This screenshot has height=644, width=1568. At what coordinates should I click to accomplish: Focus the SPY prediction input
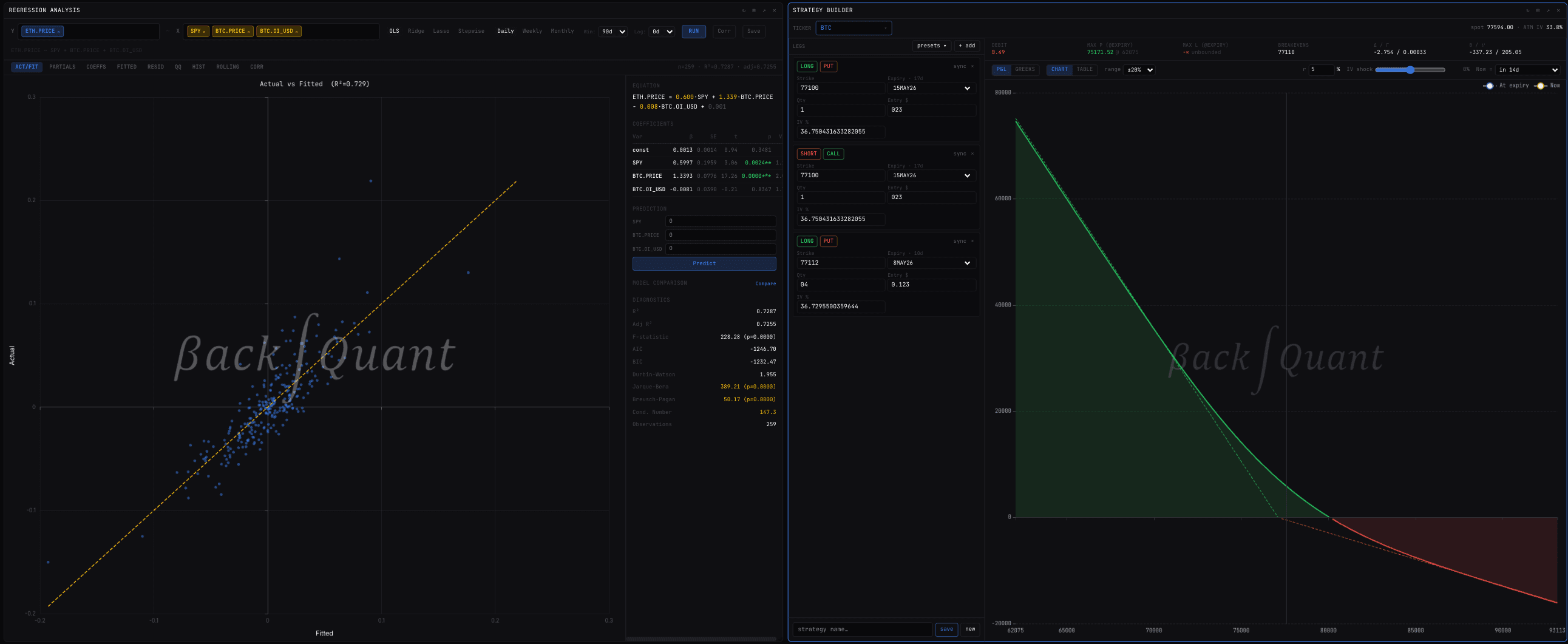[x=721, y=222]
